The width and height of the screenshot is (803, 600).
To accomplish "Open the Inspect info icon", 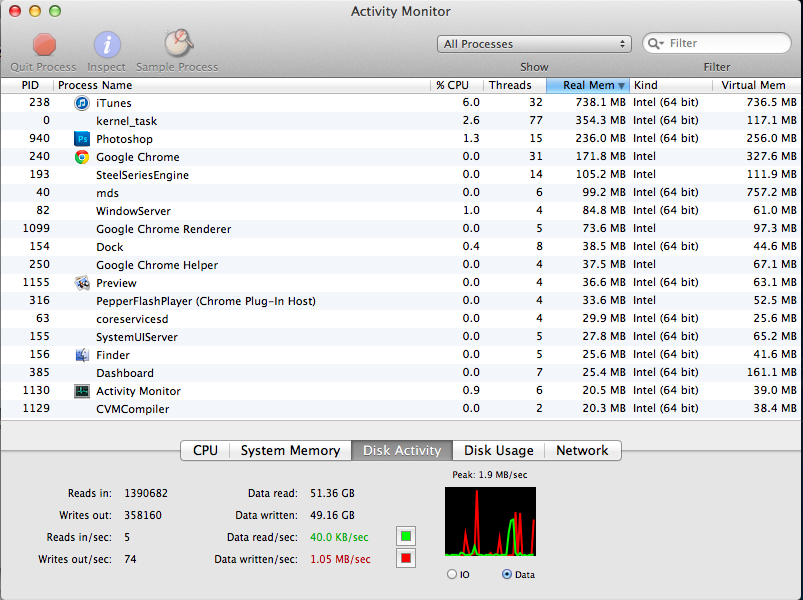I will pyautogui.click(x=107, y=45).
